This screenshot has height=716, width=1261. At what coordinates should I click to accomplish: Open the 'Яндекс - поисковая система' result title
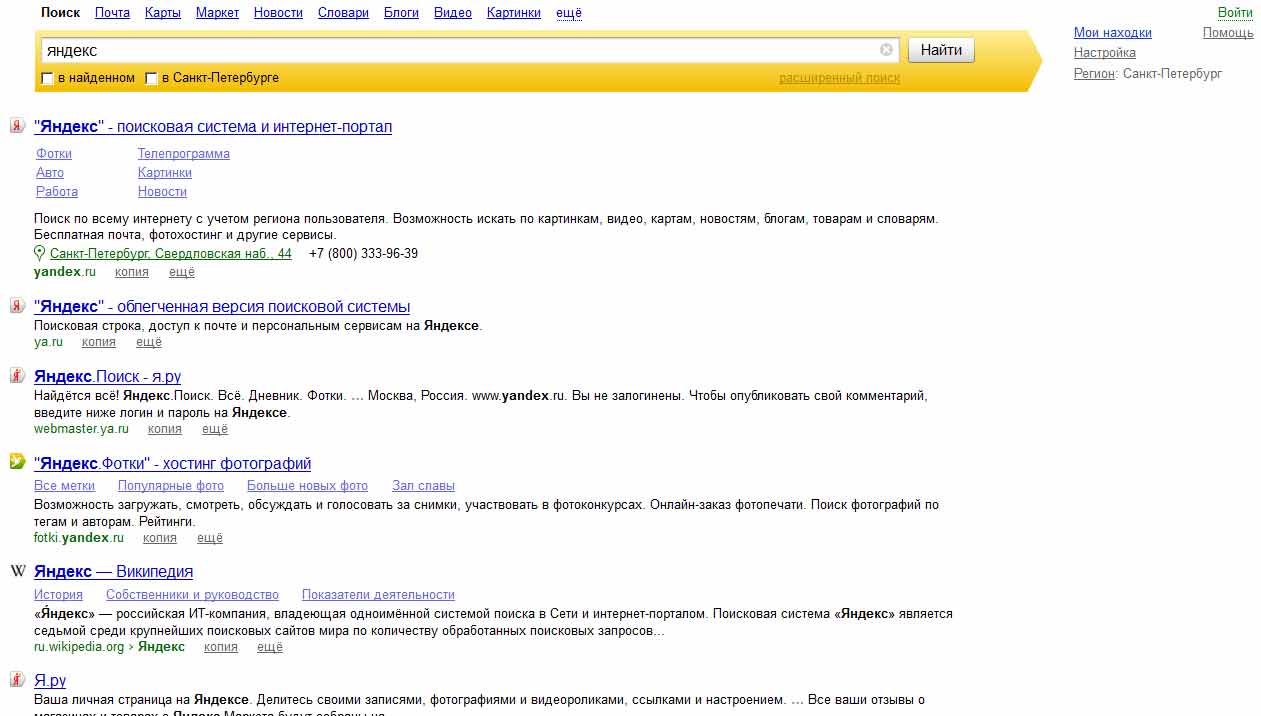[x=213, y=127]
